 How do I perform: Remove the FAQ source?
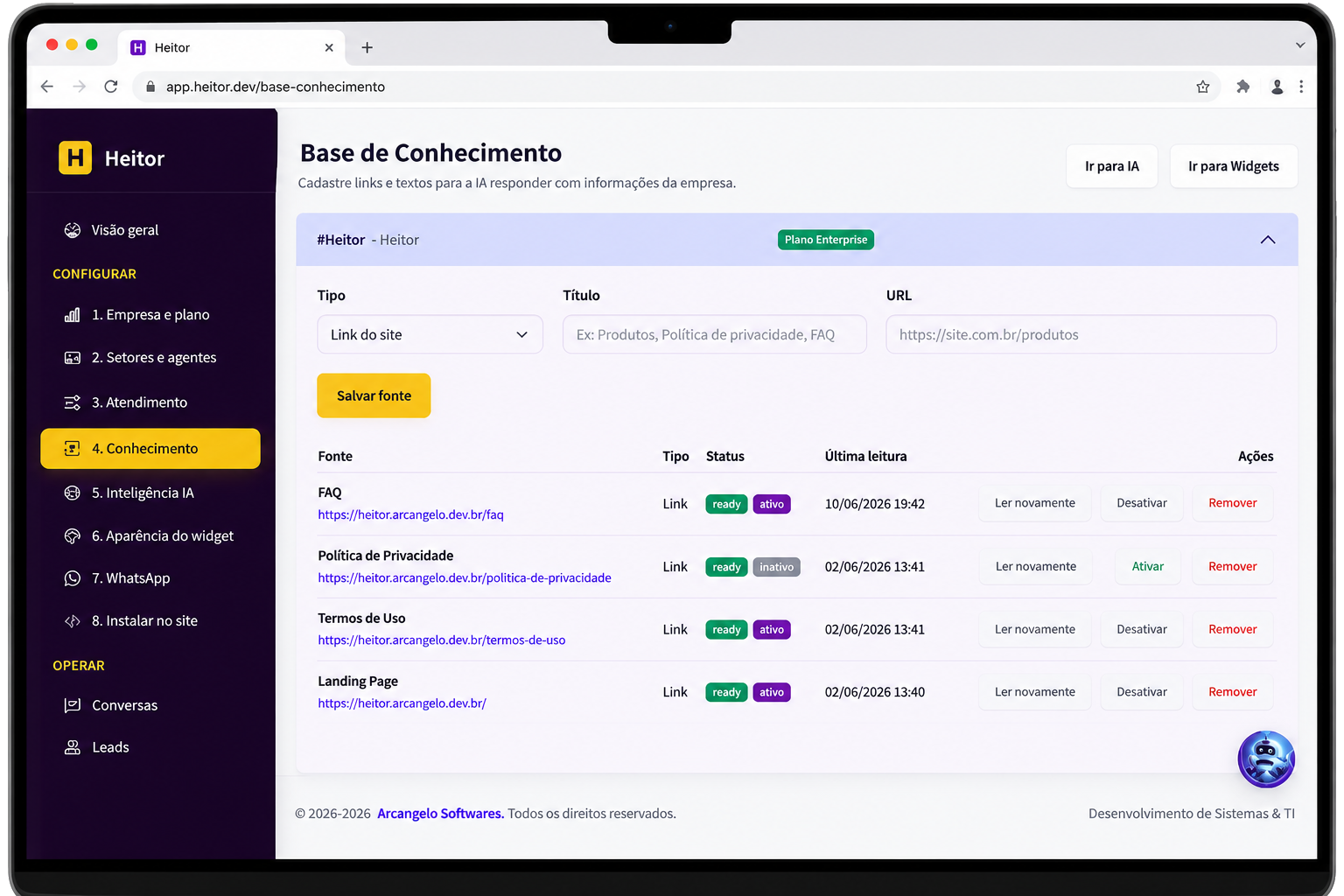1233,503
